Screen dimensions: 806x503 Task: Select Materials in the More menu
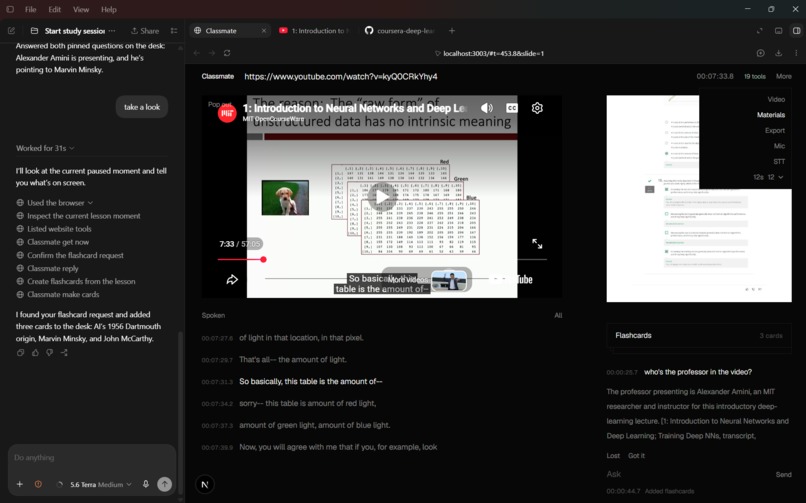771,115
